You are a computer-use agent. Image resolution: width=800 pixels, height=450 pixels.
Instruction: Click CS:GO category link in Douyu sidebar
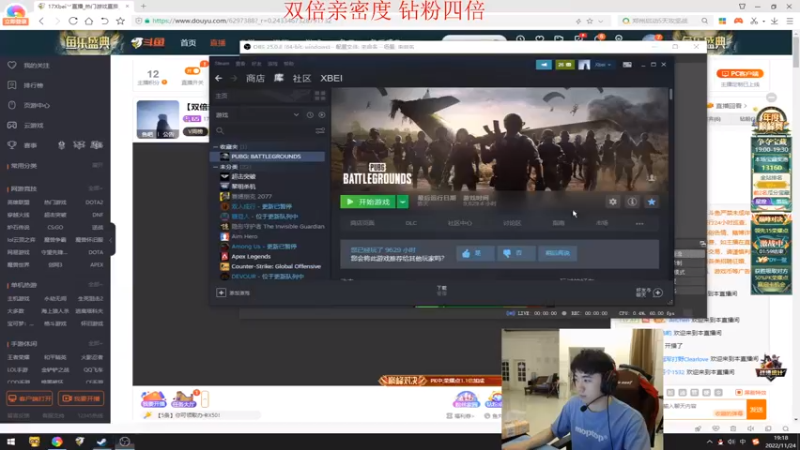[x=55, y=228]
